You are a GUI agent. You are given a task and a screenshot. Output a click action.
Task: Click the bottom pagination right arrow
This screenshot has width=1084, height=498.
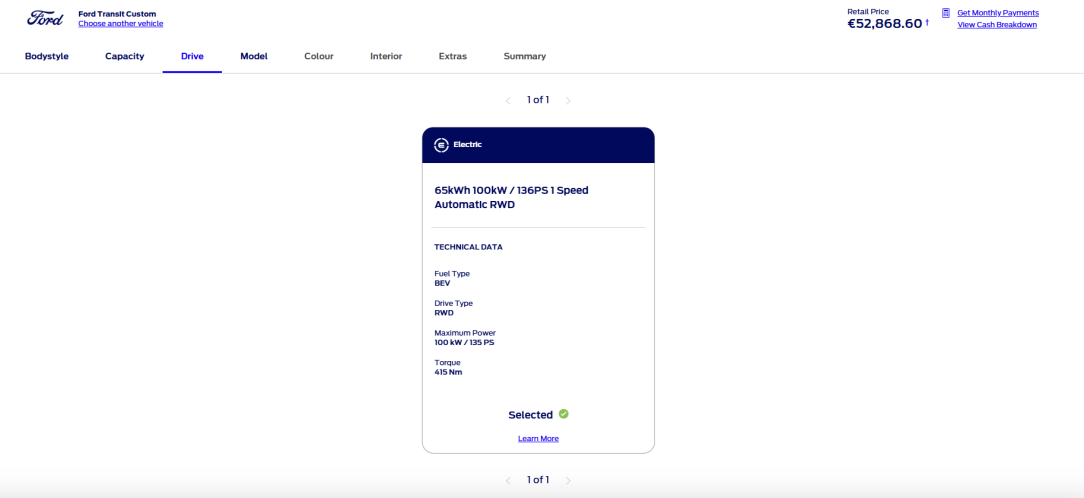point(568,480)
